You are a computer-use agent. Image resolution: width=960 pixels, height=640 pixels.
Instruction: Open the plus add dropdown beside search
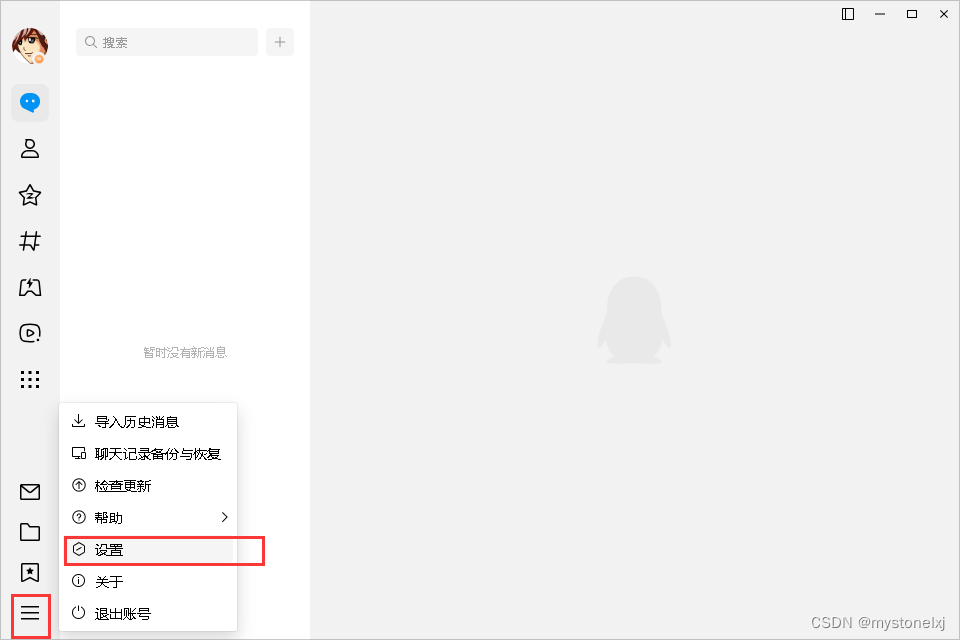[x=280, y=42]
